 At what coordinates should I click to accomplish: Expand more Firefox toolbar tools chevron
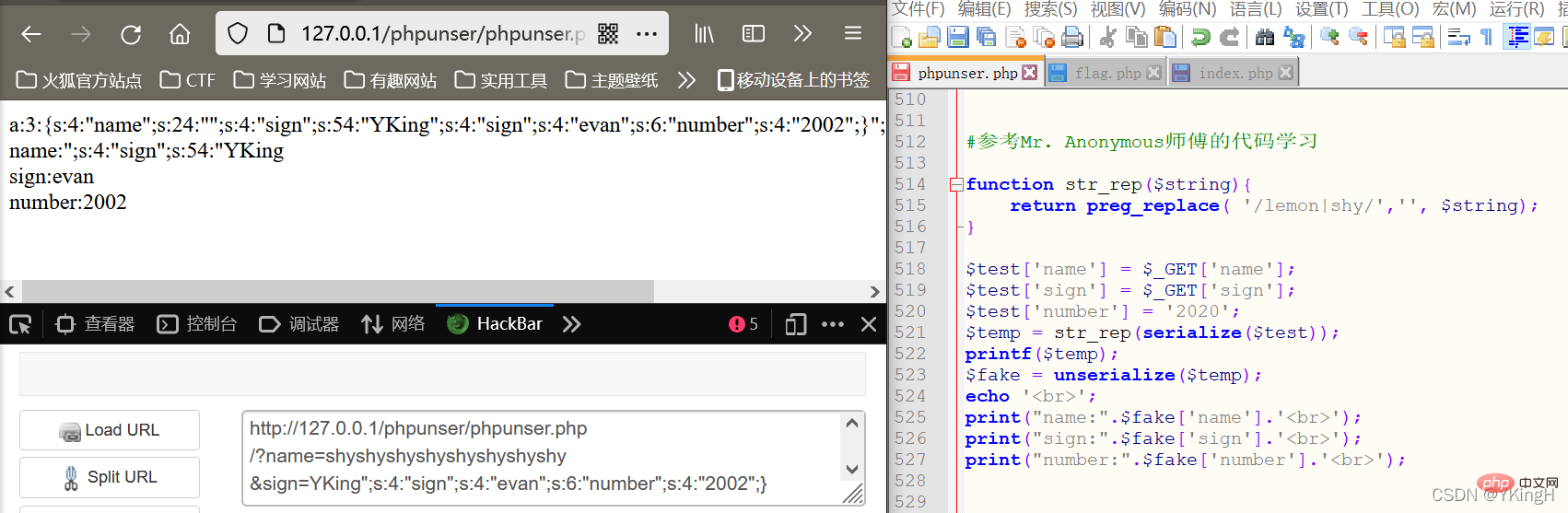[x=803, y=34]
